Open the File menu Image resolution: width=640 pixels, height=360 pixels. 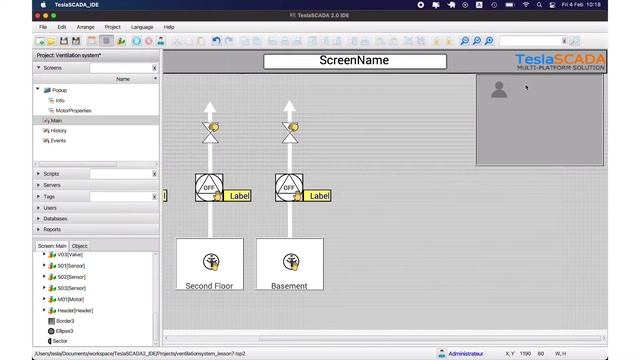click(x=43, y=27)
